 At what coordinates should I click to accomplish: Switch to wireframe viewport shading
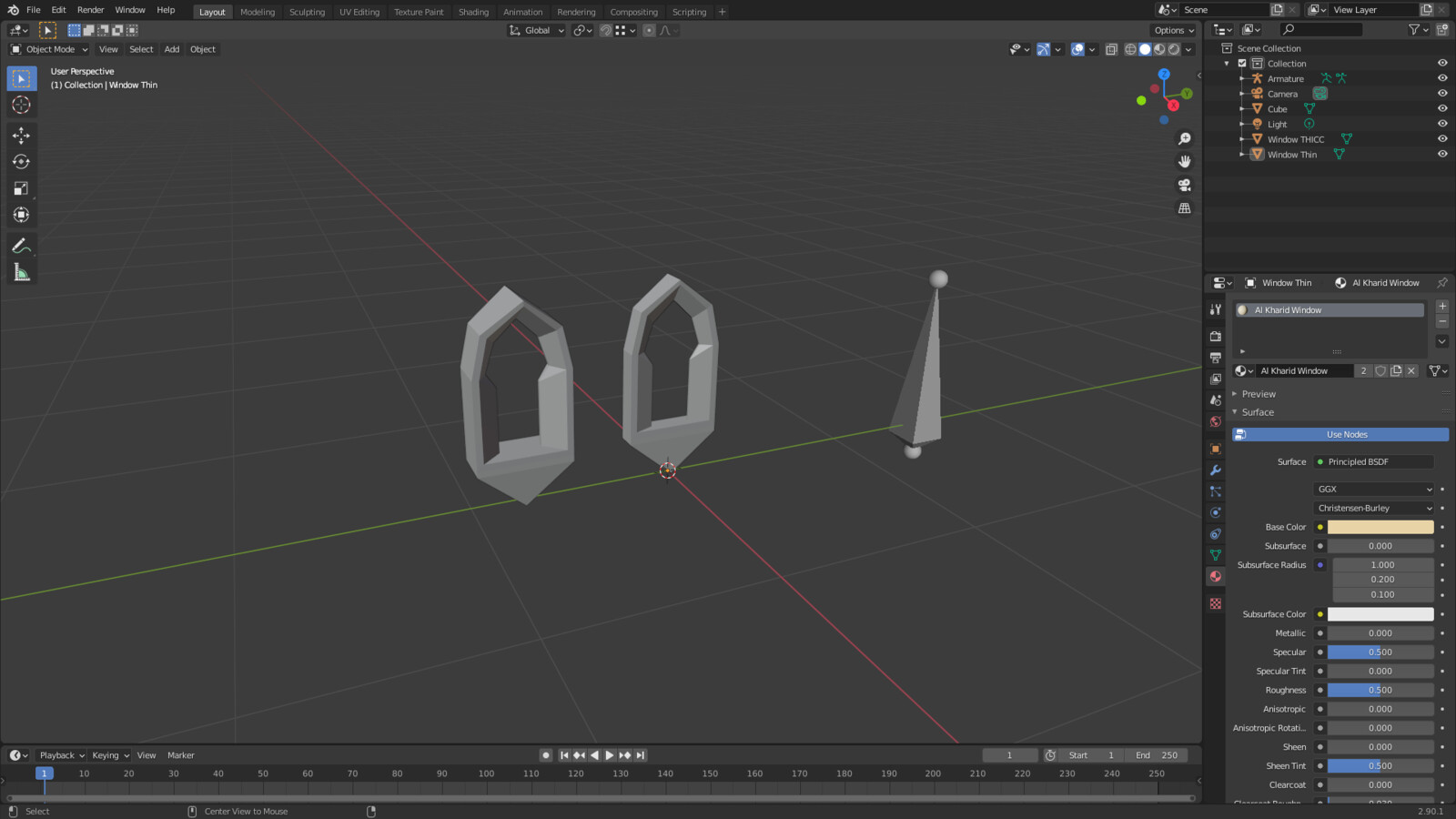point(1130,49)
